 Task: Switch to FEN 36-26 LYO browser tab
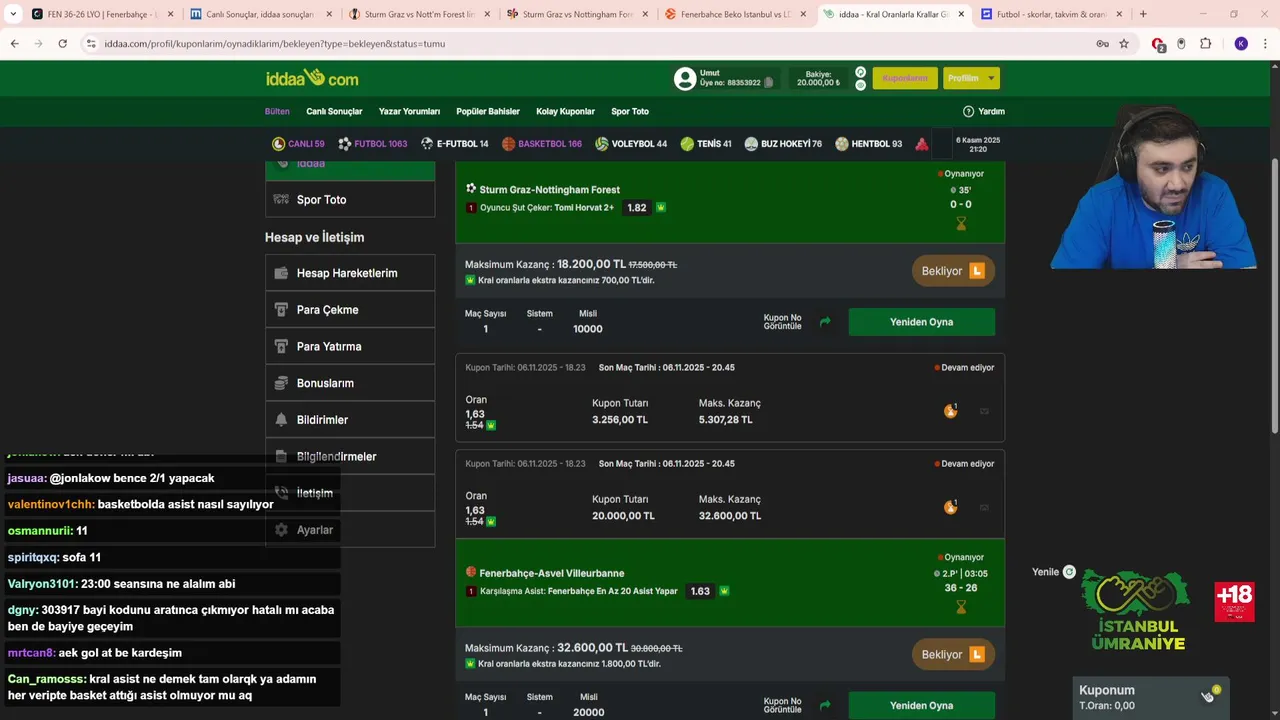pyautogui.click(x=102, y=14)
